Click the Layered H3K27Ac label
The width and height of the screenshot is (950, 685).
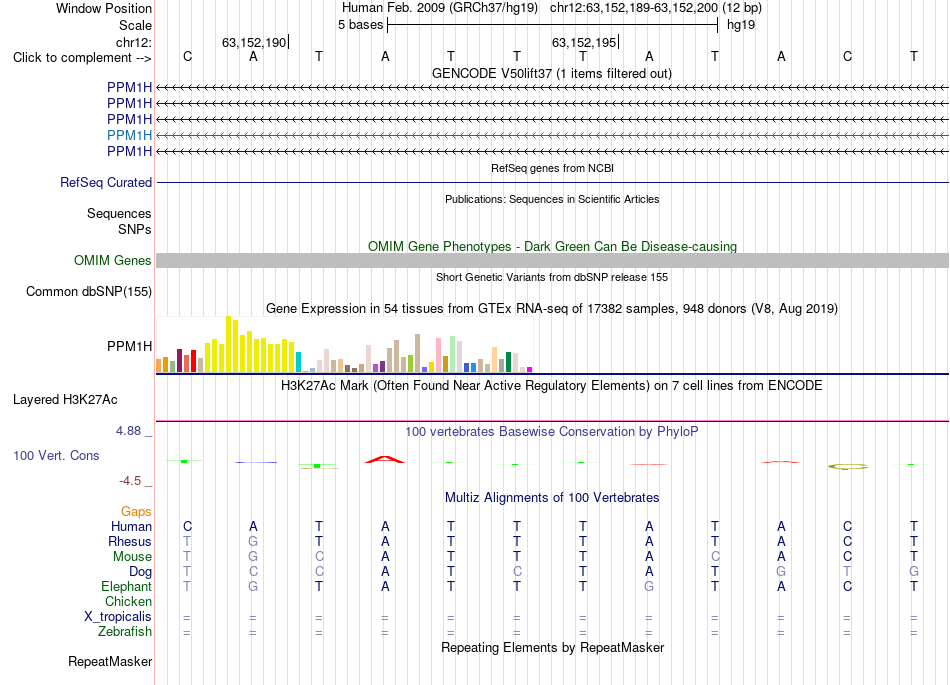65,400
